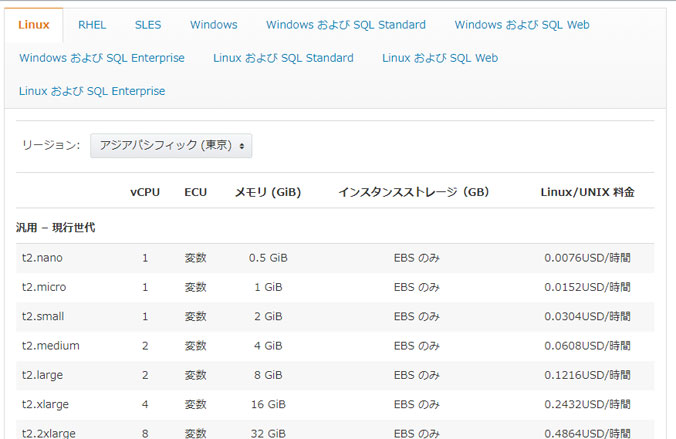Click the t2.medium instance name
The image size is (676, 439).
(x=50, y=346)
